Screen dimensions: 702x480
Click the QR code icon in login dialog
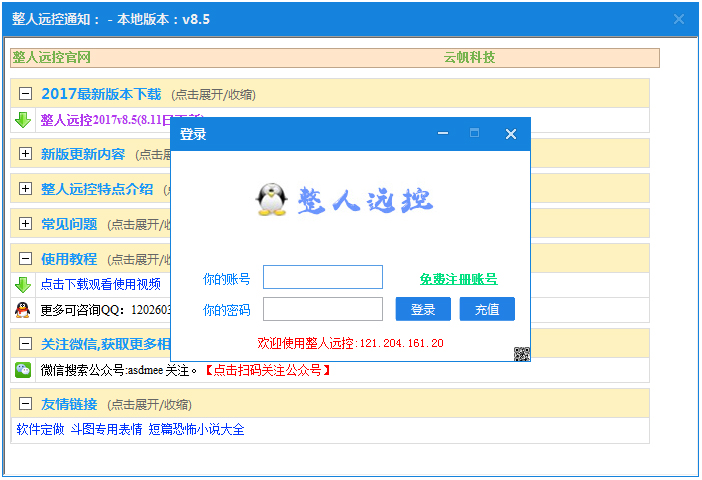(522, 354)
